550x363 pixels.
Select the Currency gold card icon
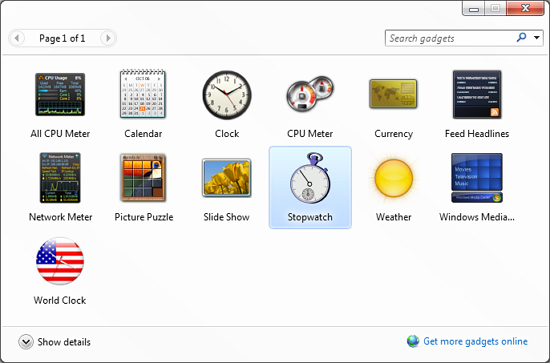(x=393, y=94)
